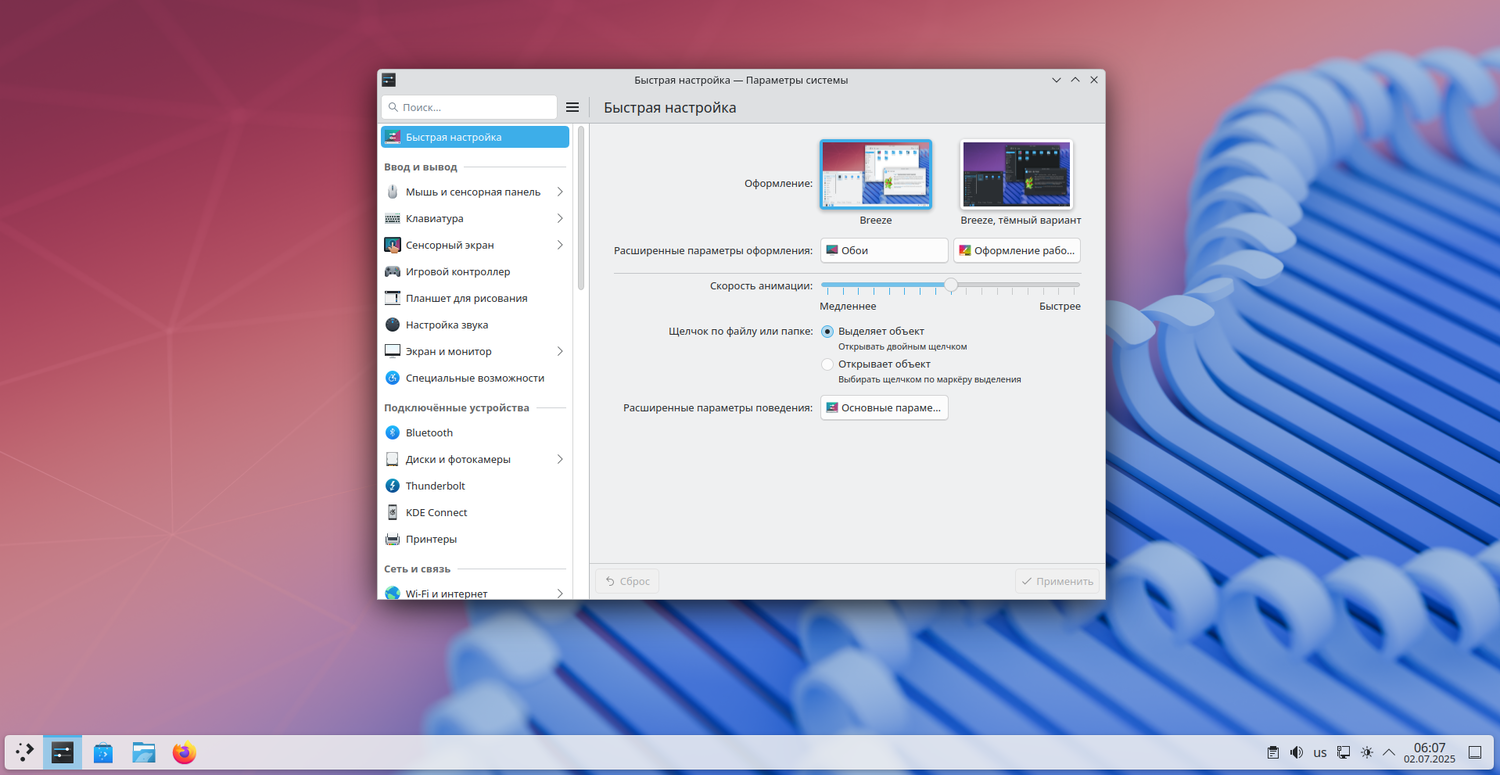
Task: Open the Оформление рабо... button
Action: pos(1017,250)
